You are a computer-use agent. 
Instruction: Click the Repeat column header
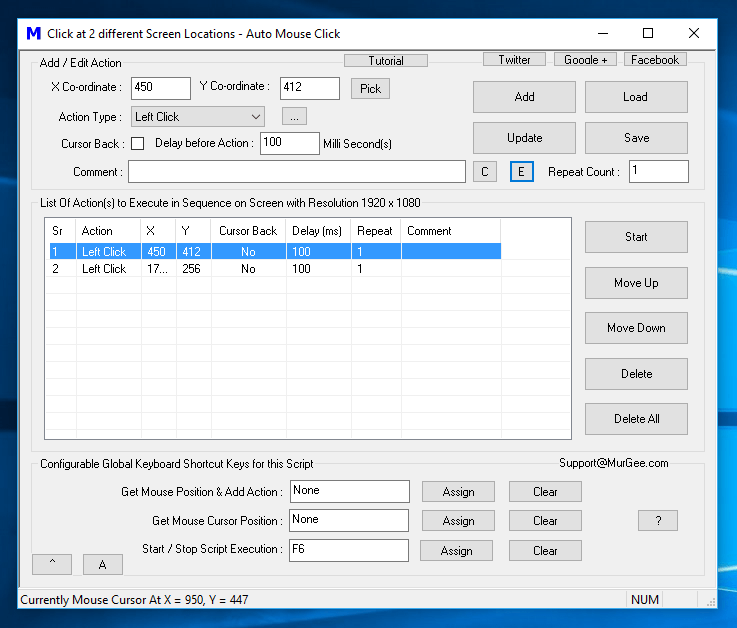pos(376,231)
